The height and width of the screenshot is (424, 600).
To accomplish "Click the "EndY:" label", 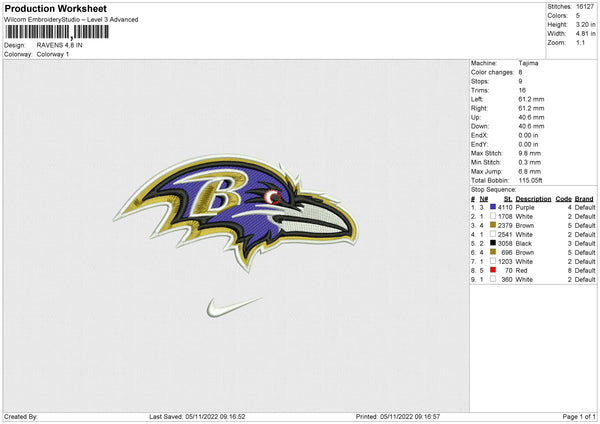I will click(479, 144).
